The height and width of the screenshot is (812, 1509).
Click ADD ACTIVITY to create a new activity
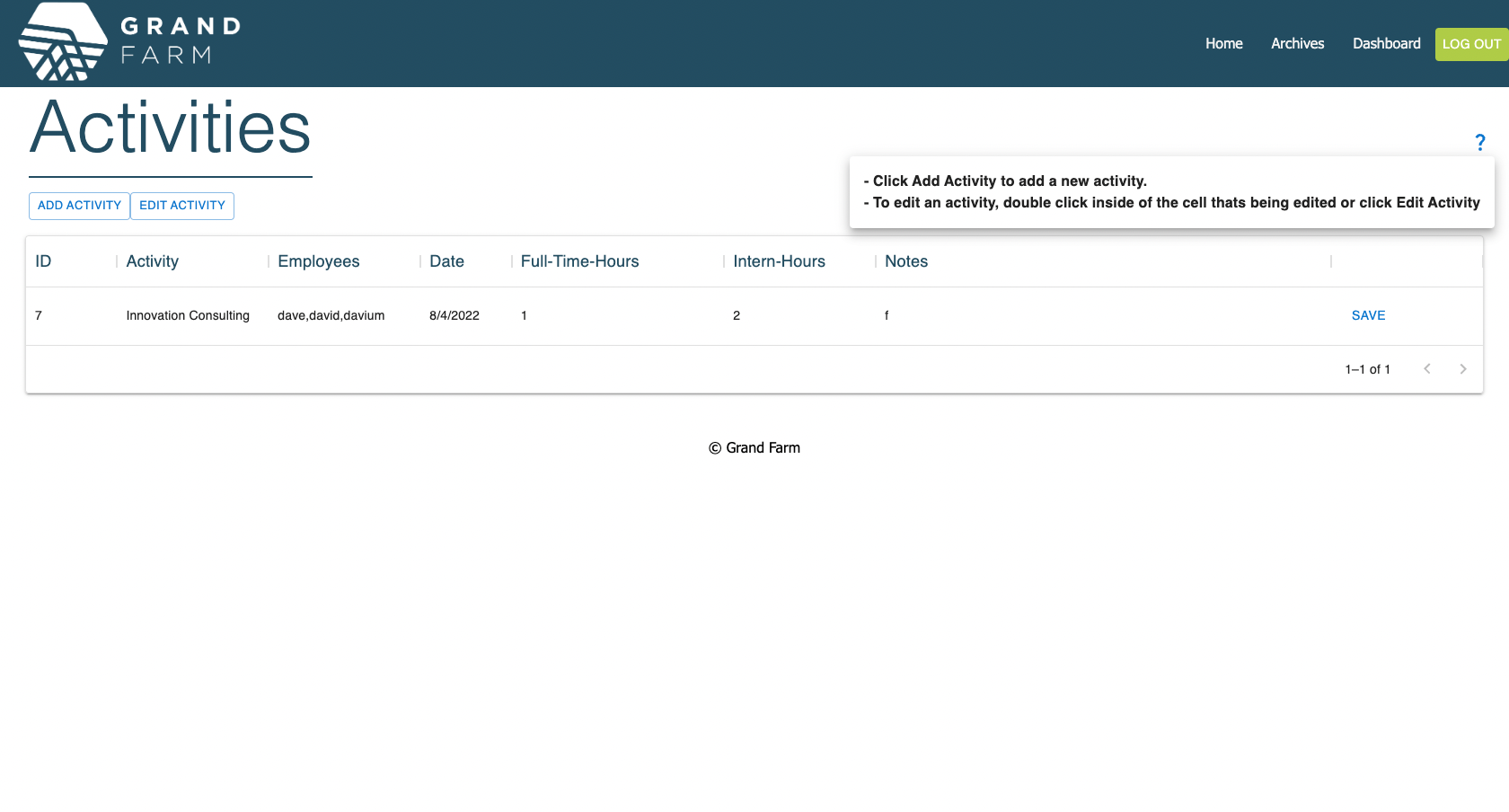tap(79, 206)
